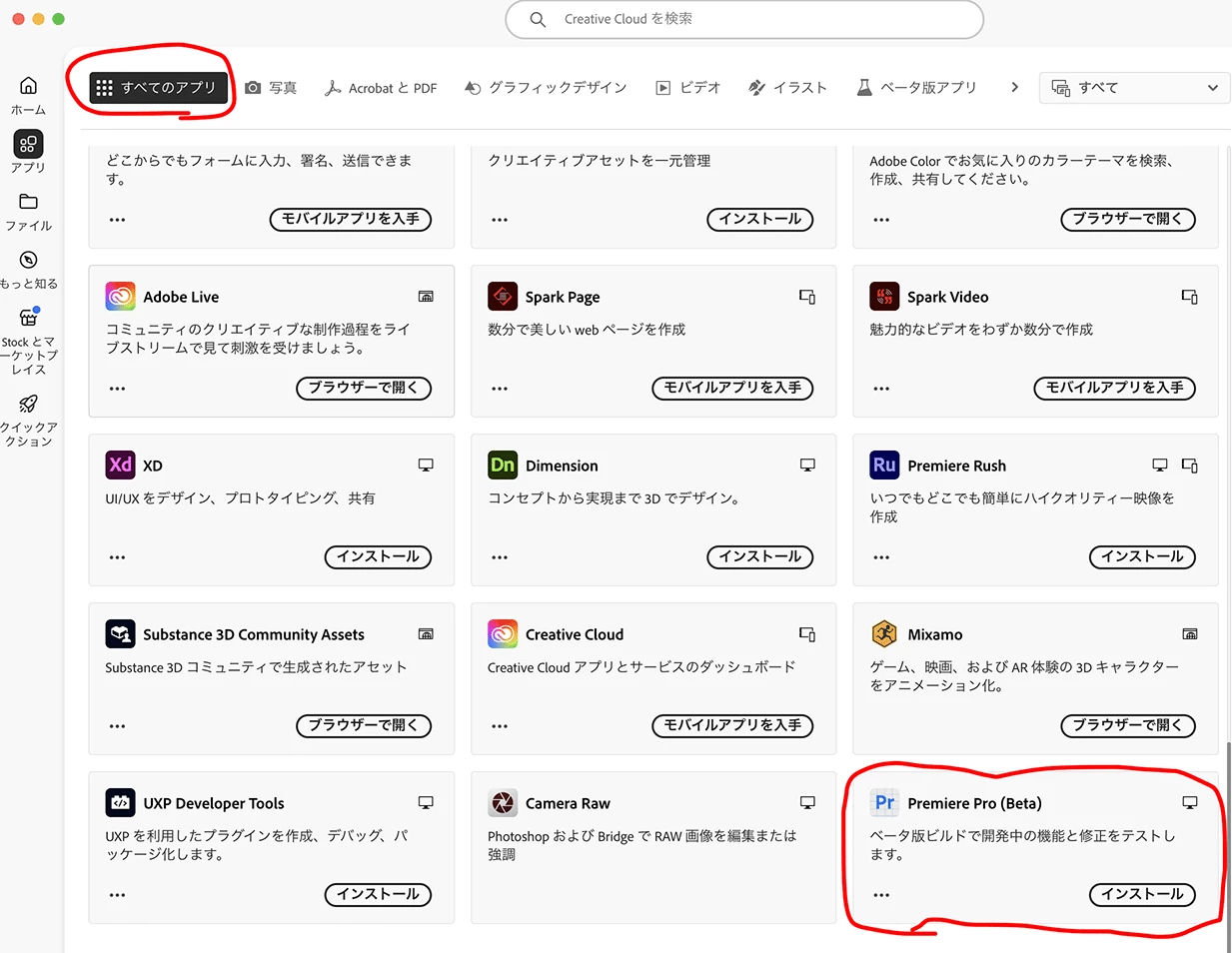
Task: Click the vertical scrollbar thumb
Action: pyautogui.click(x=1228, y=847)
